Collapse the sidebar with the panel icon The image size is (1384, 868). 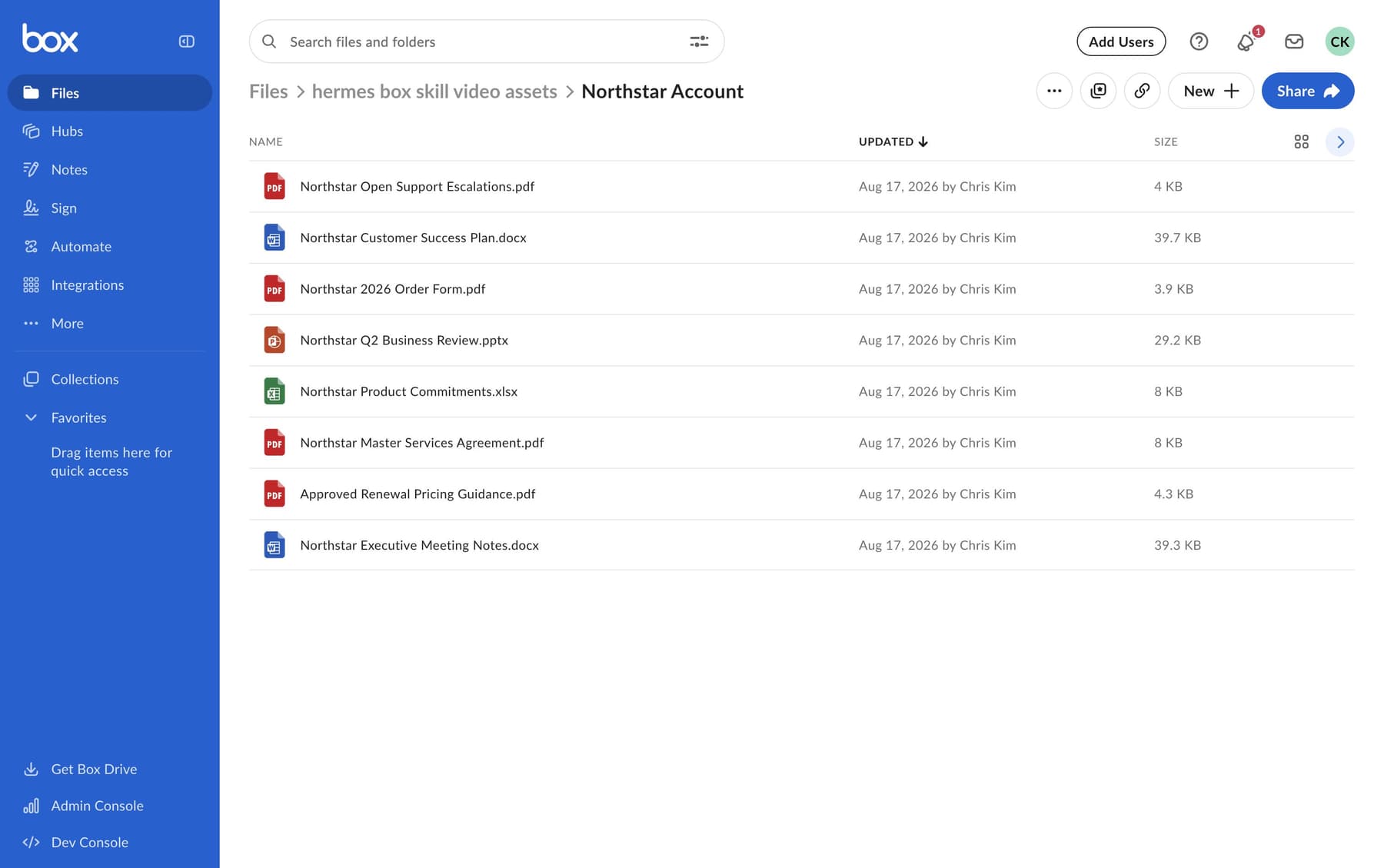[186, 42]
